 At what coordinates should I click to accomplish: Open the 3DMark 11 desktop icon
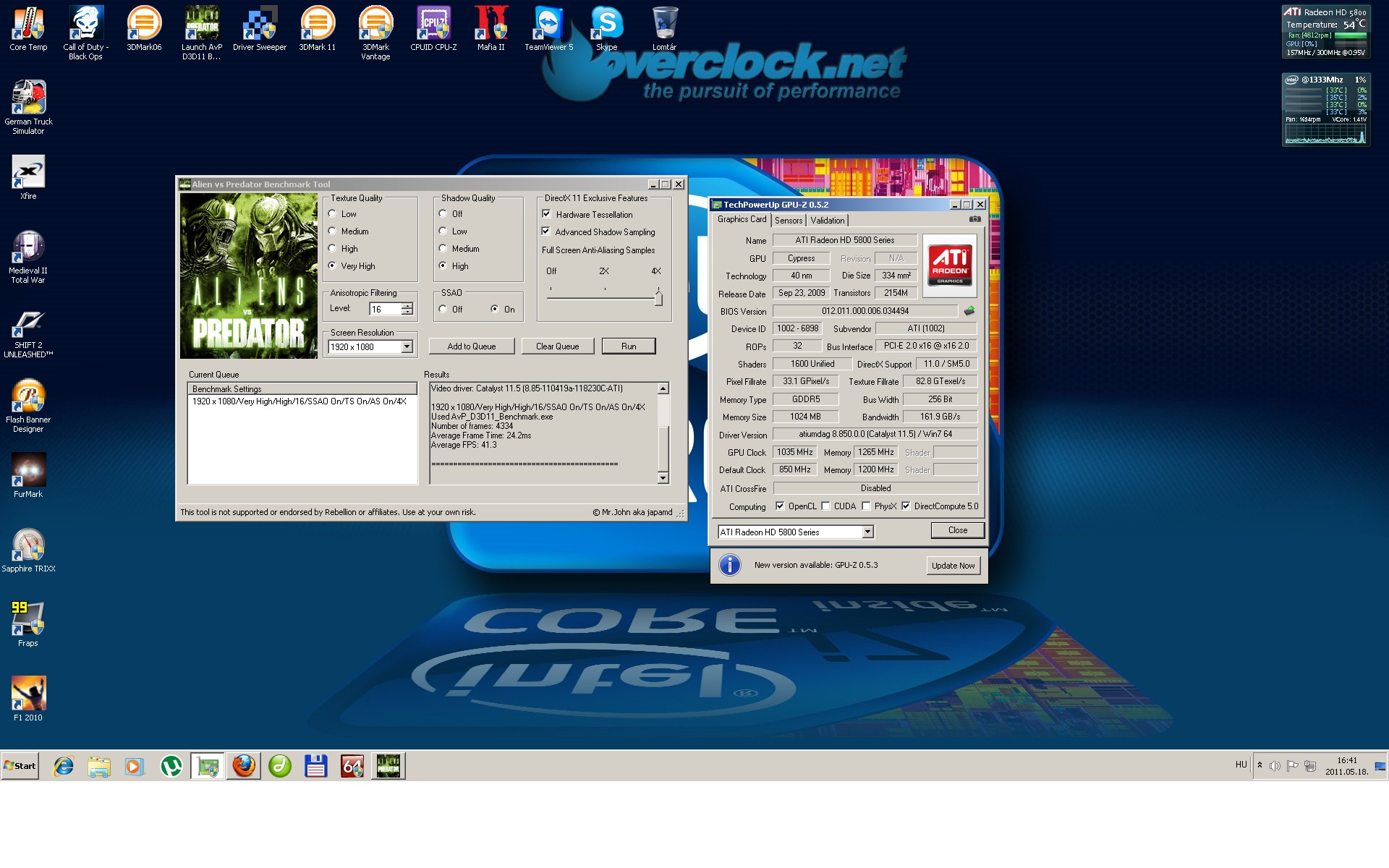tap(318, 29)
